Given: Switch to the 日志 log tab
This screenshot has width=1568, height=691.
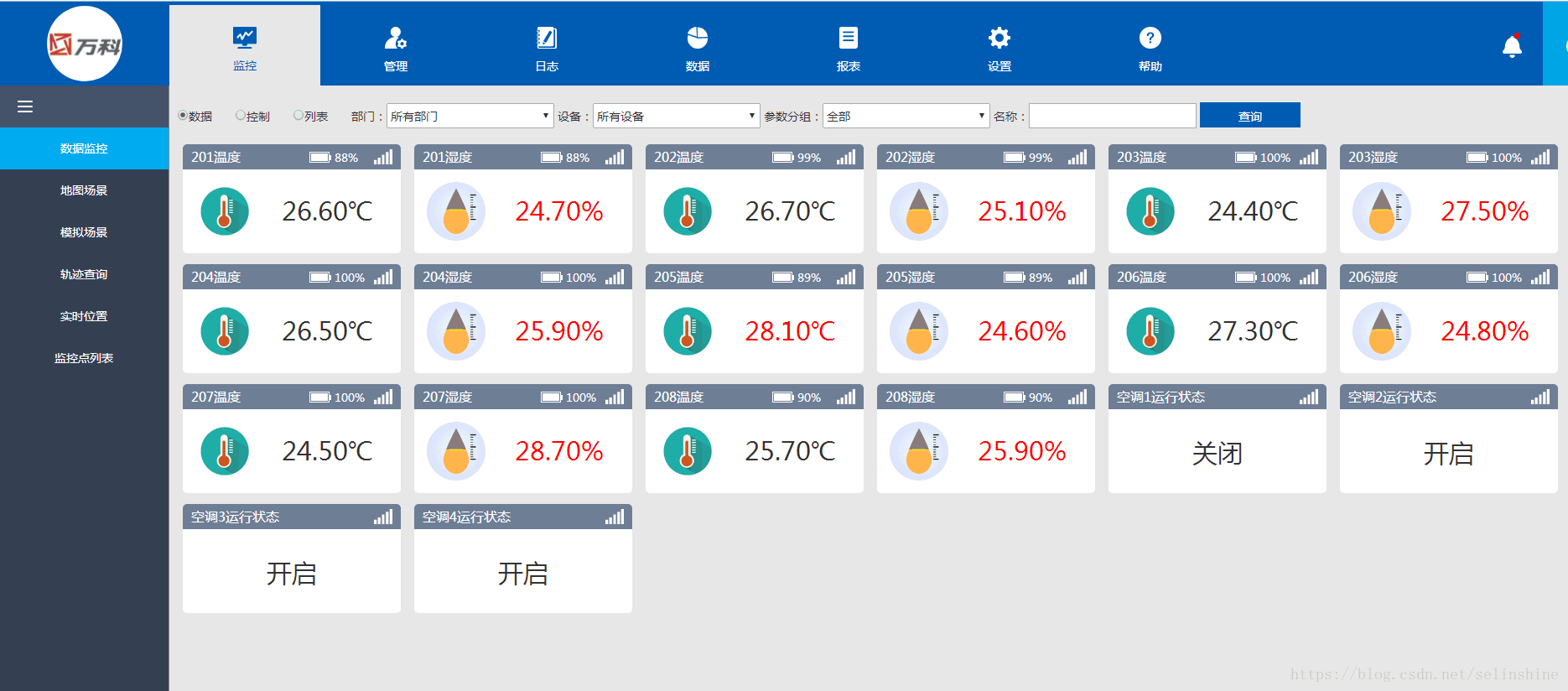Looking at the screenshot, I should [547, 49].
